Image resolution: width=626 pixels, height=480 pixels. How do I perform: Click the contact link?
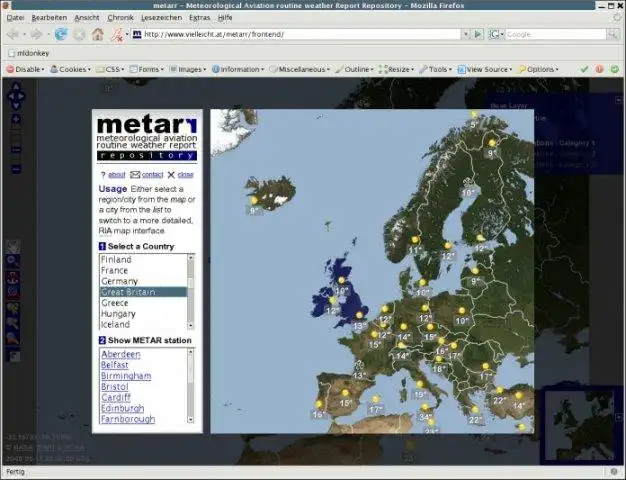tap(153, 175)
